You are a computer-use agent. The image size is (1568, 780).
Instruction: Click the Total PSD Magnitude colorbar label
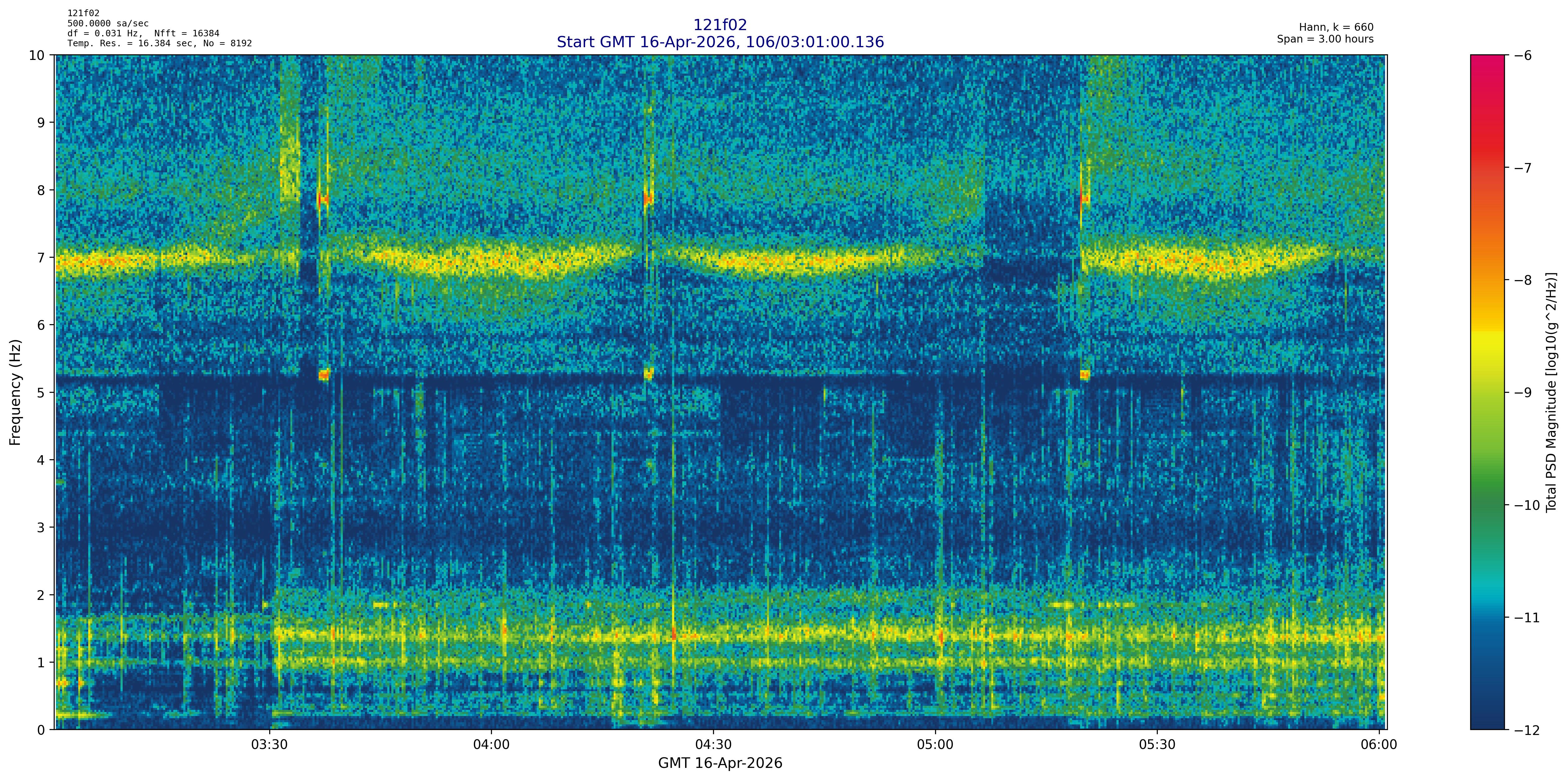(x=1552, y=392)
